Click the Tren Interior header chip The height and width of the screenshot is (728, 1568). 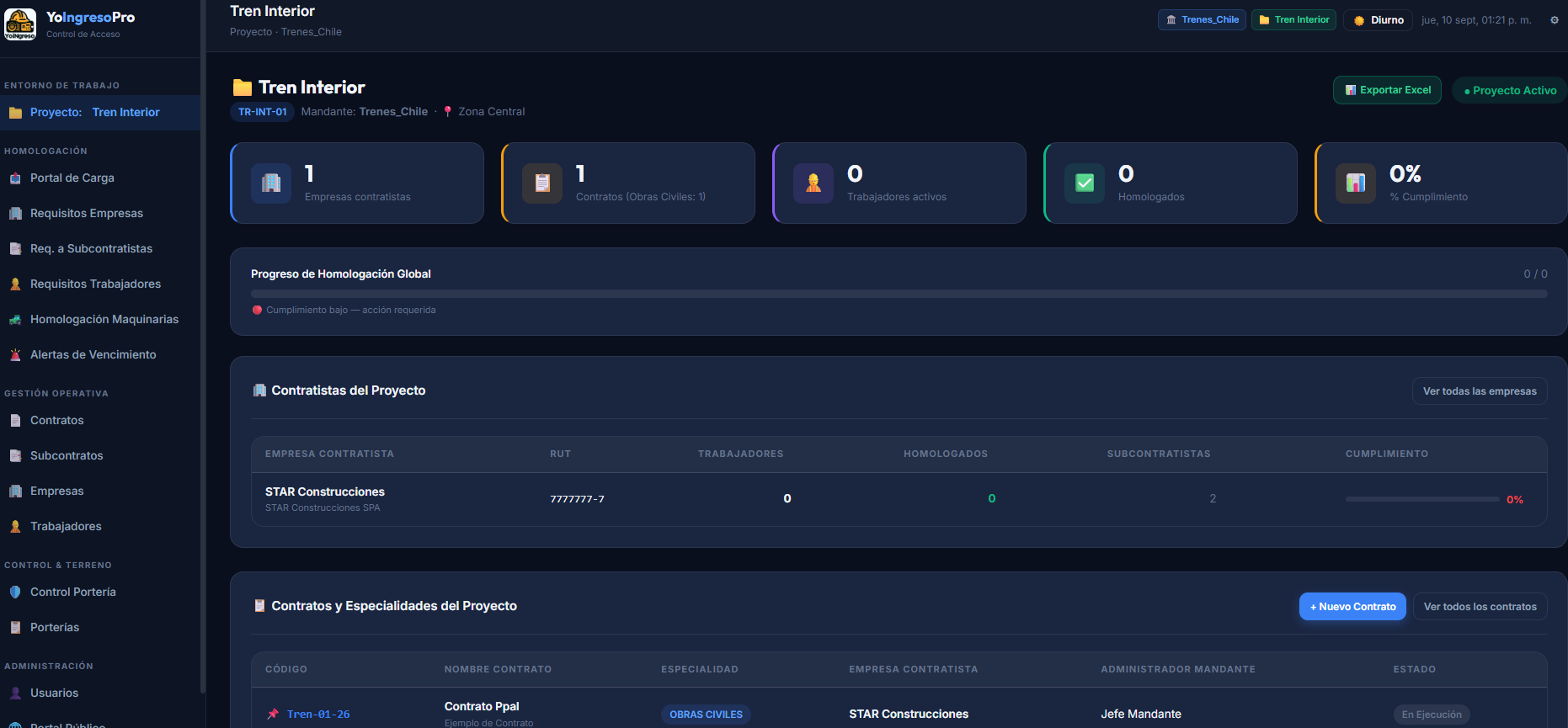(x=1293, y=20)
